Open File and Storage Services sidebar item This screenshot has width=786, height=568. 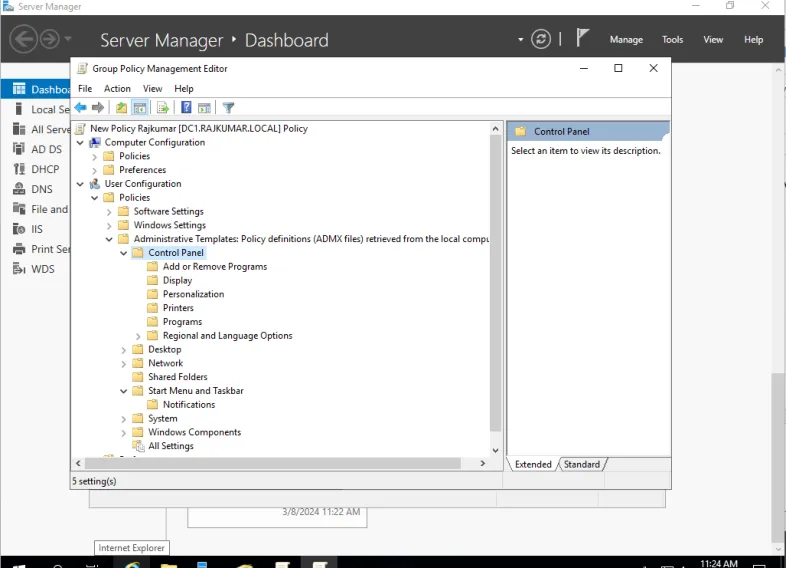(x=41, y=209)
